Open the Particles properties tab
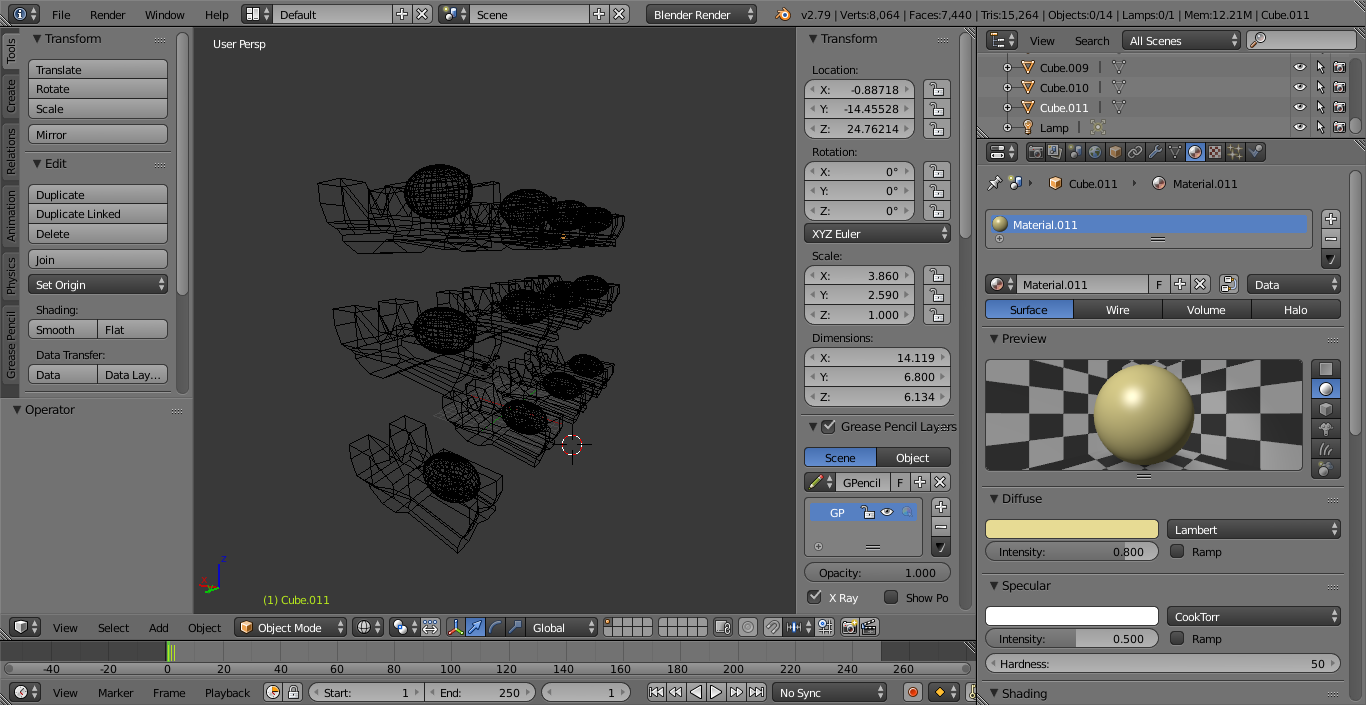Image resolution: width=1366 pixels, height=705 pixels. (1235, 152)
